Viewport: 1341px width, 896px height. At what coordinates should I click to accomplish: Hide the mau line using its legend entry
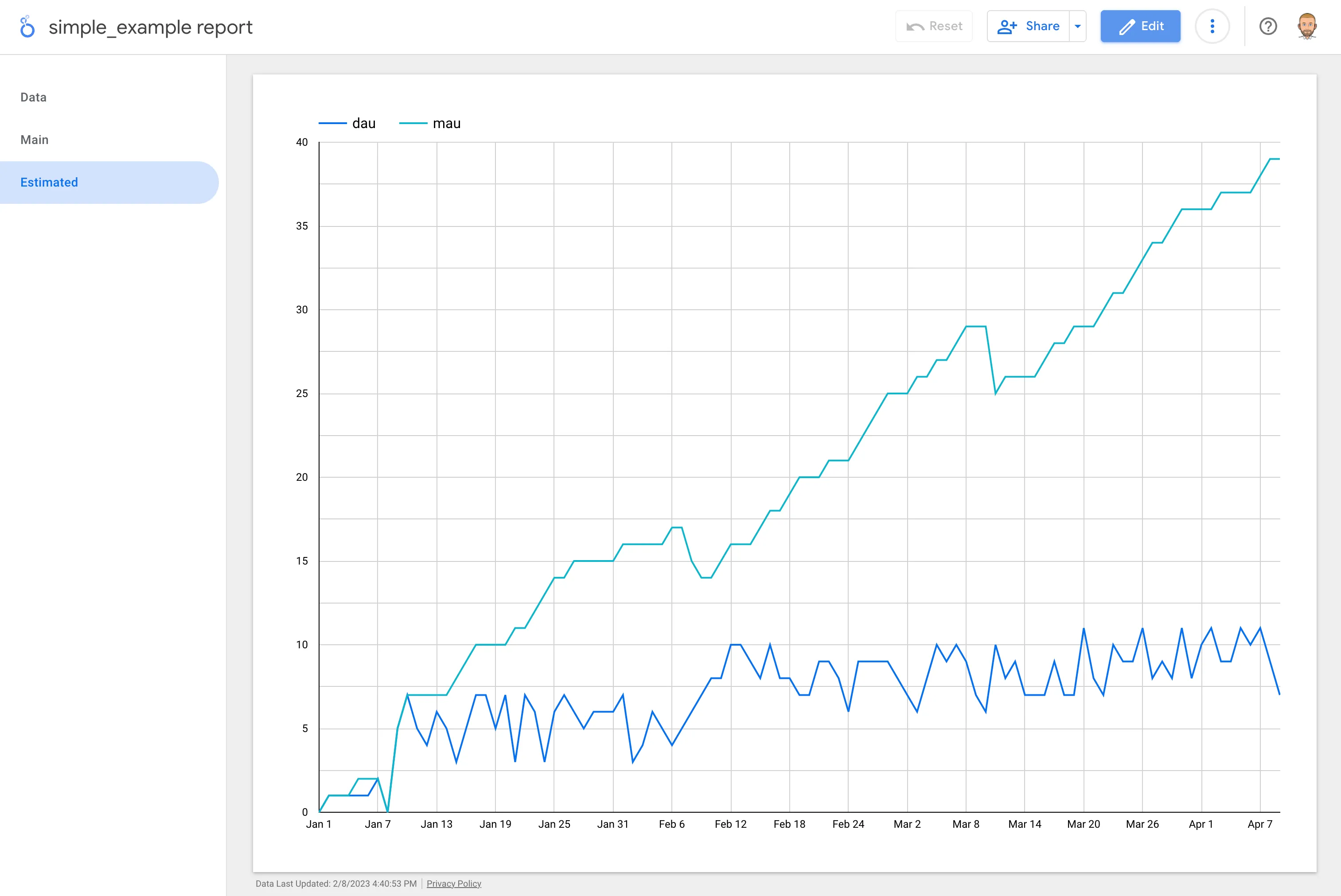coord(446,123)
